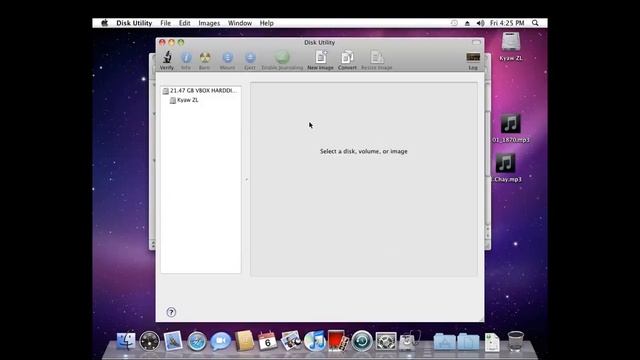Screen dimensions: 640x360
Task: Open System Preferences from the Dock
Action: (386, 341)
